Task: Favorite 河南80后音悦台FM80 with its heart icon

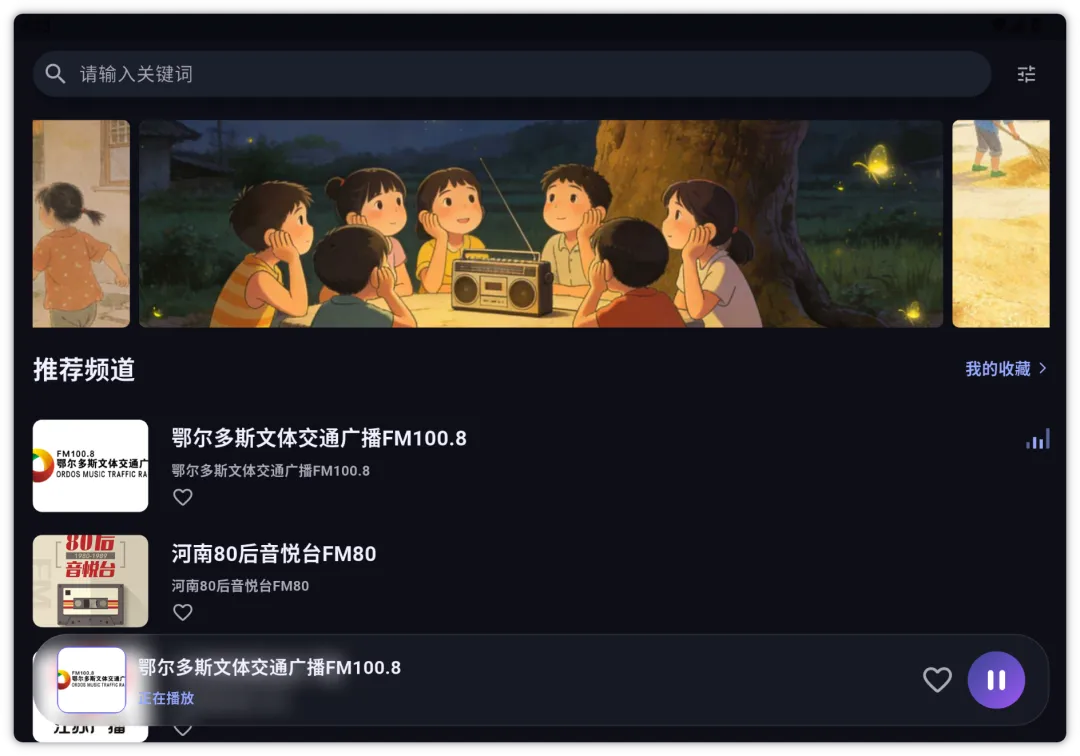Action: point(183,612)
